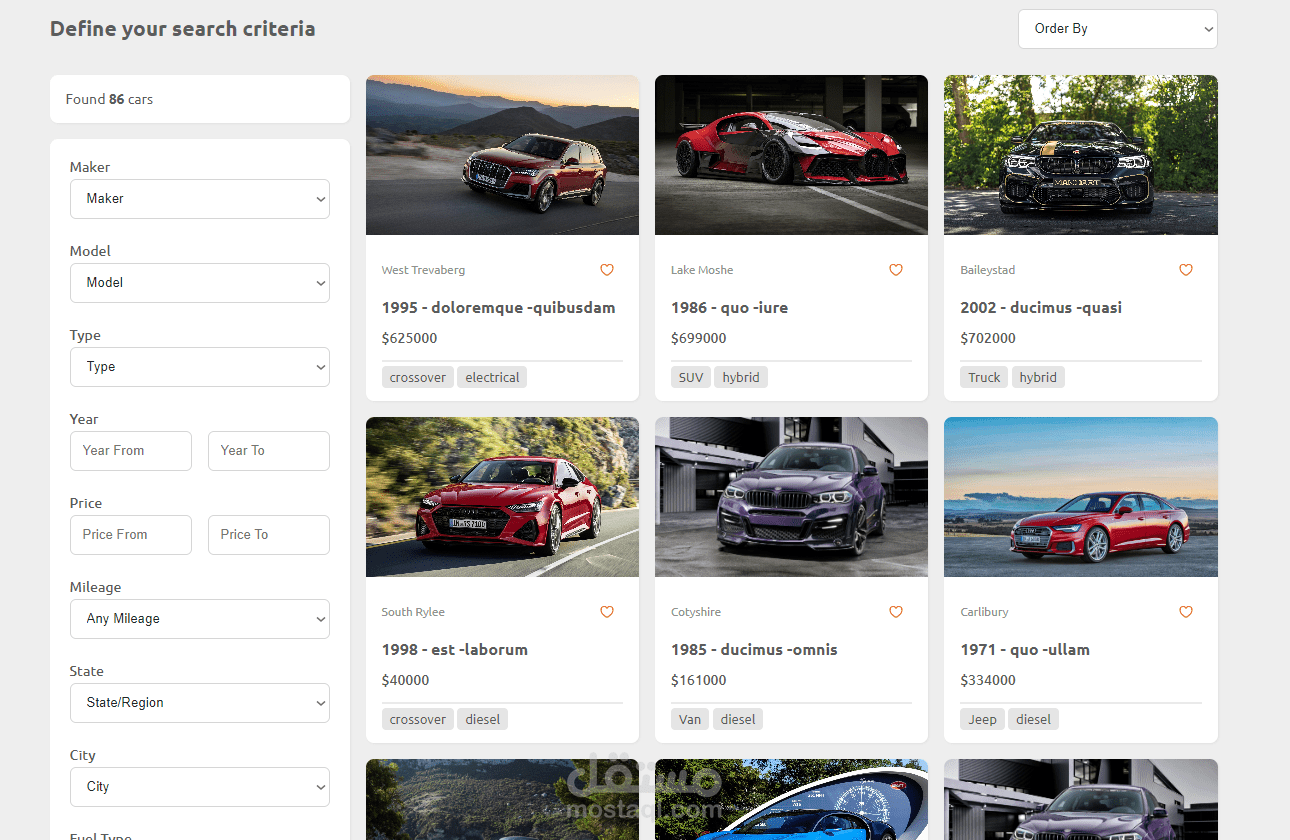Click the Price From input field
1290x840 pixels.
(x=131, y=535)
